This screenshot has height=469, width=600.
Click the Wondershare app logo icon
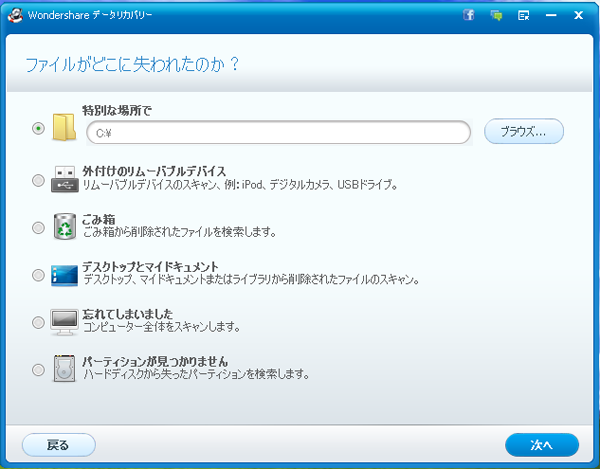coord(15,15)
